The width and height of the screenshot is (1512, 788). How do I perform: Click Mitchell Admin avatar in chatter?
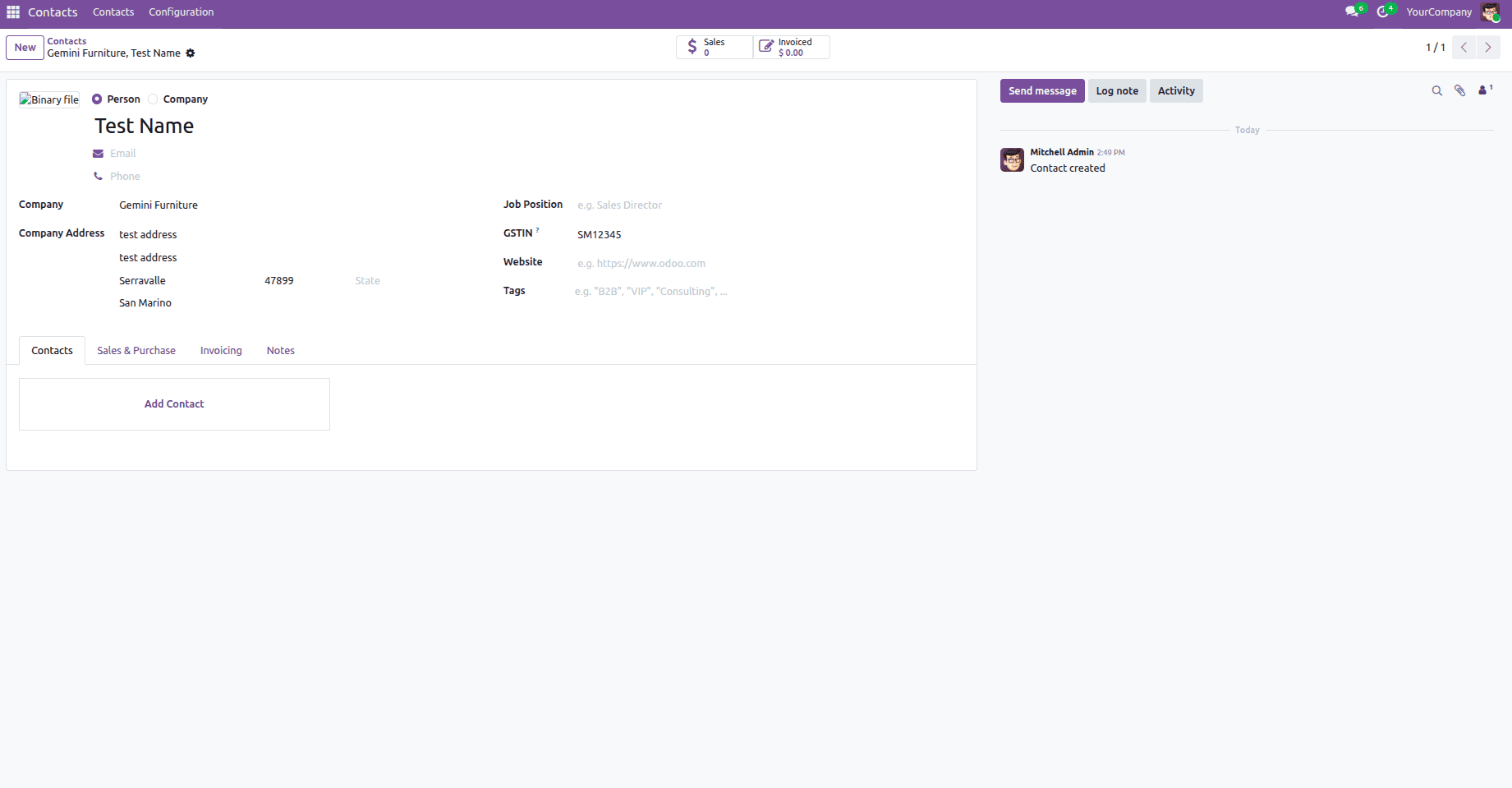coord(1012,160)
